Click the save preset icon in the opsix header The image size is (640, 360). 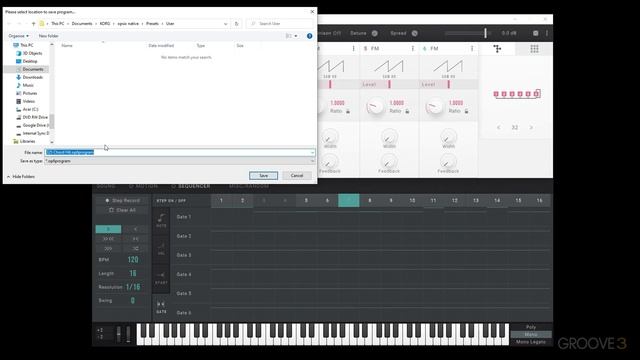pyautogui.click(x=536, y=33)
